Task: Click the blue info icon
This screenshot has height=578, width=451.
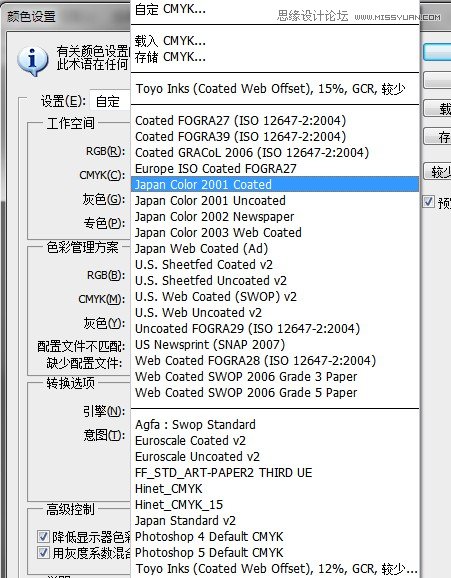Action: coord(32,61)
